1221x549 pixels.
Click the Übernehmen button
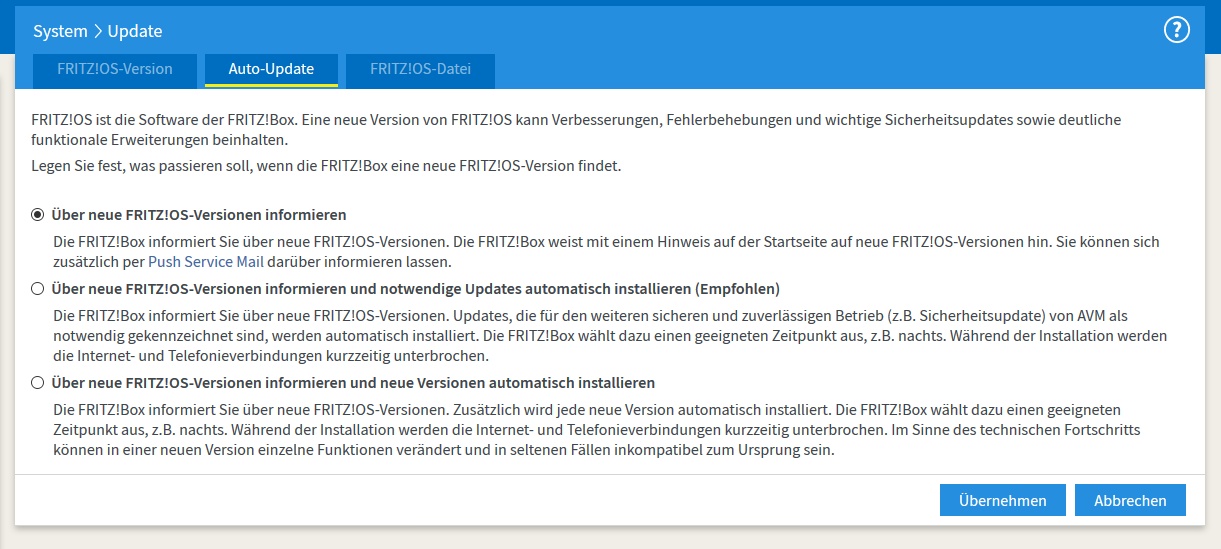coord(1003,500)
